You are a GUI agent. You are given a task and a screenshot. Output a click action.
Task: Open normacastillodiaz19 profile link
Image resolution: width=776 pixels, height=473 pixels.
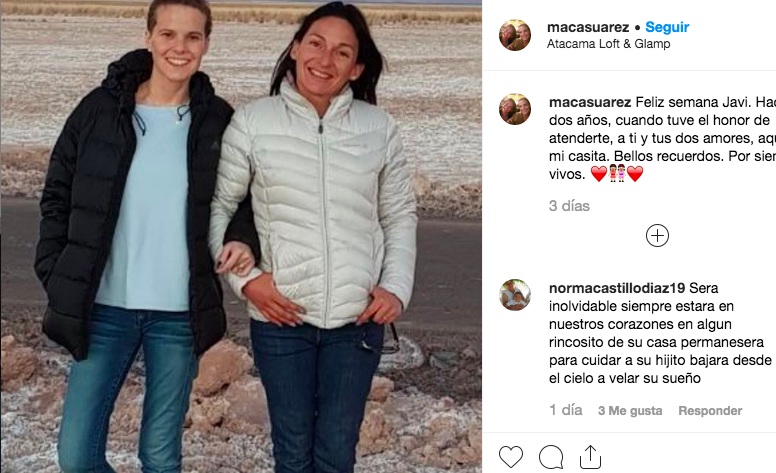point(617,288)
